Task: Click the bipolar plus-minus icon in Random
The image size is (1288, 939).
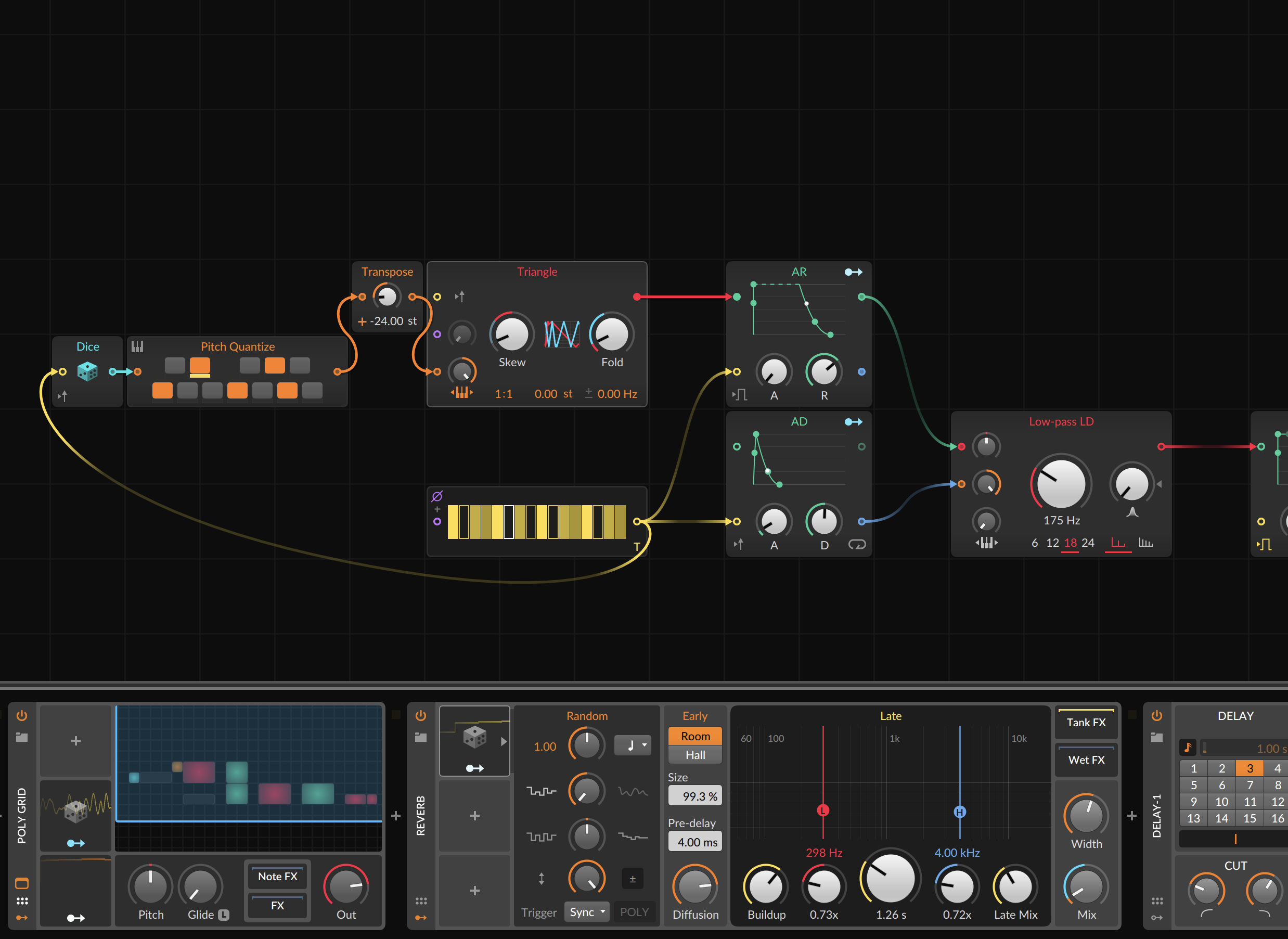Action: pyautogui.click(x=632, y=879)
